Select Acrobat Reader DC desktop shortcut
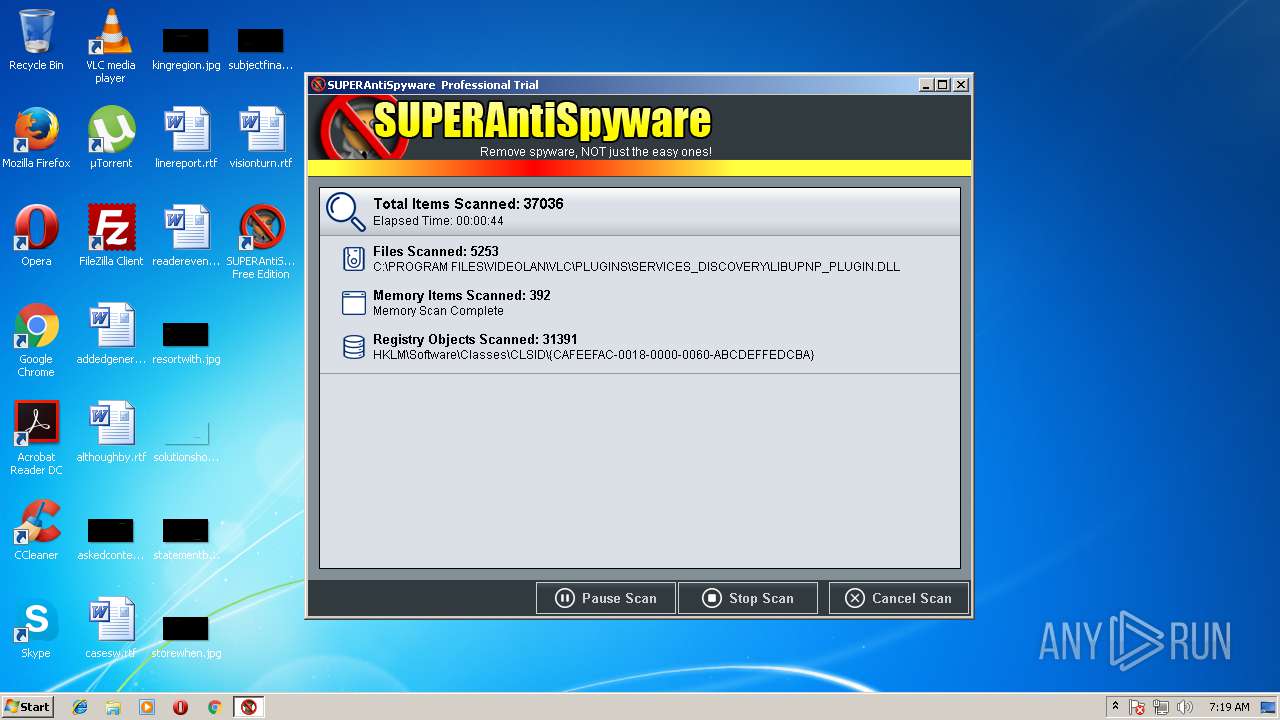This screenshot has height=720, width=1280. pyautogui.click(x=36, y=437)
